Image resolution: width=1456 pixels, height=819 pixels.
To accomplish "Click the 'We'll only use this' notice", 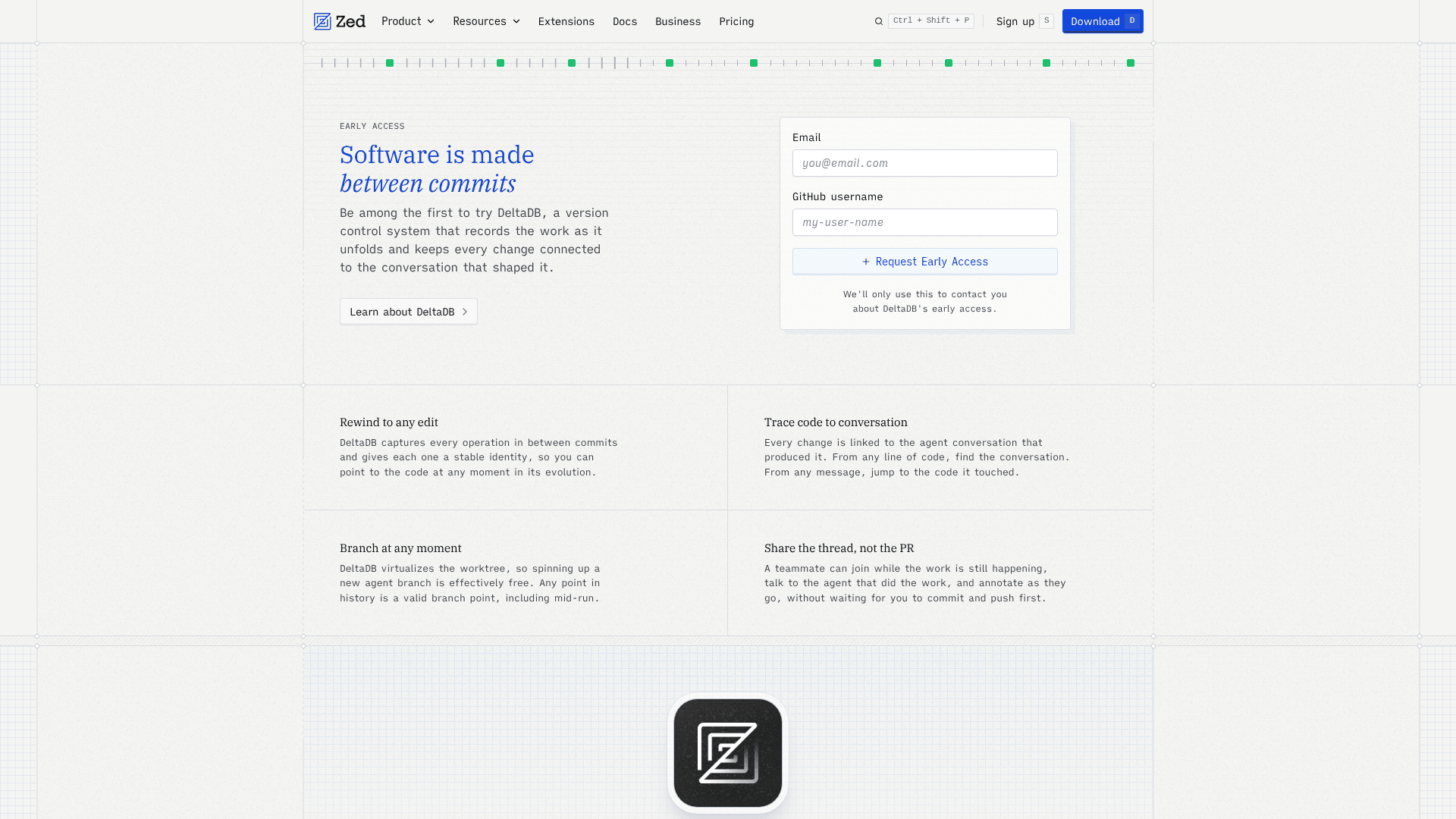I will (x=925, y=301).
